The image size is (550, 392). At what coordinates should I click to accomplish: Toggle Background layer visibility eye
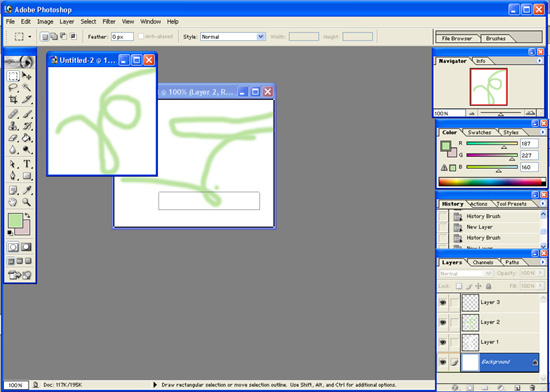click(x=443, y=362)
